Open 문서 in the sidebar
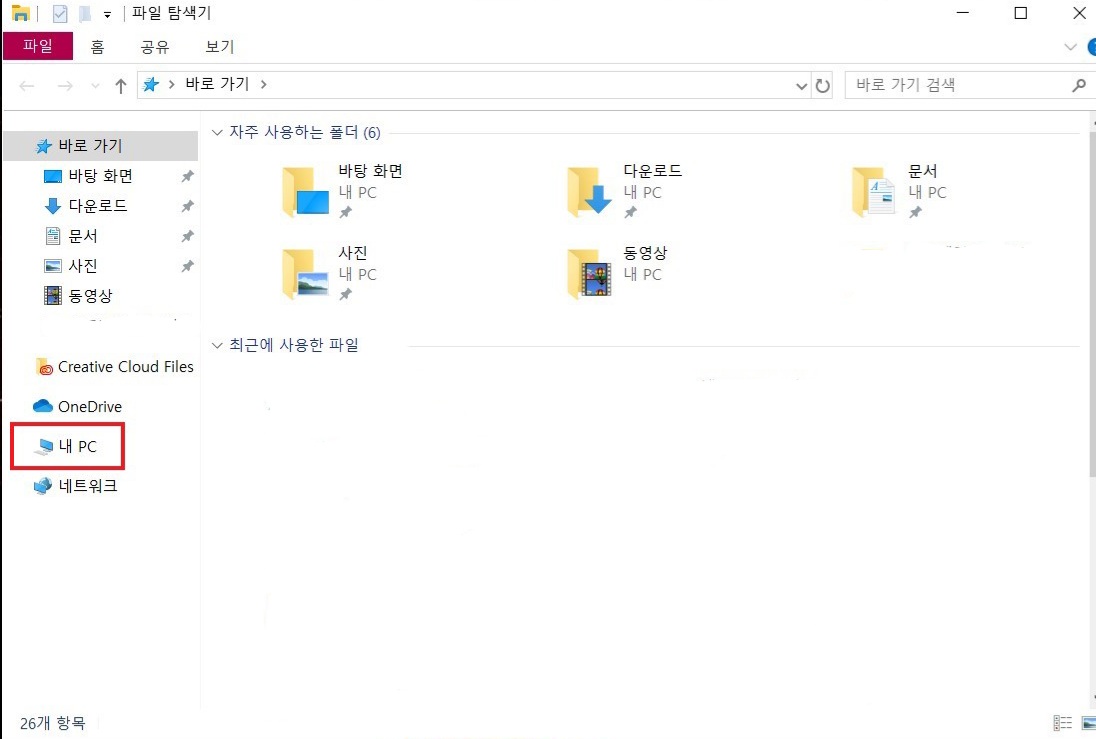The image size is (1096, 739). (83, 236)
